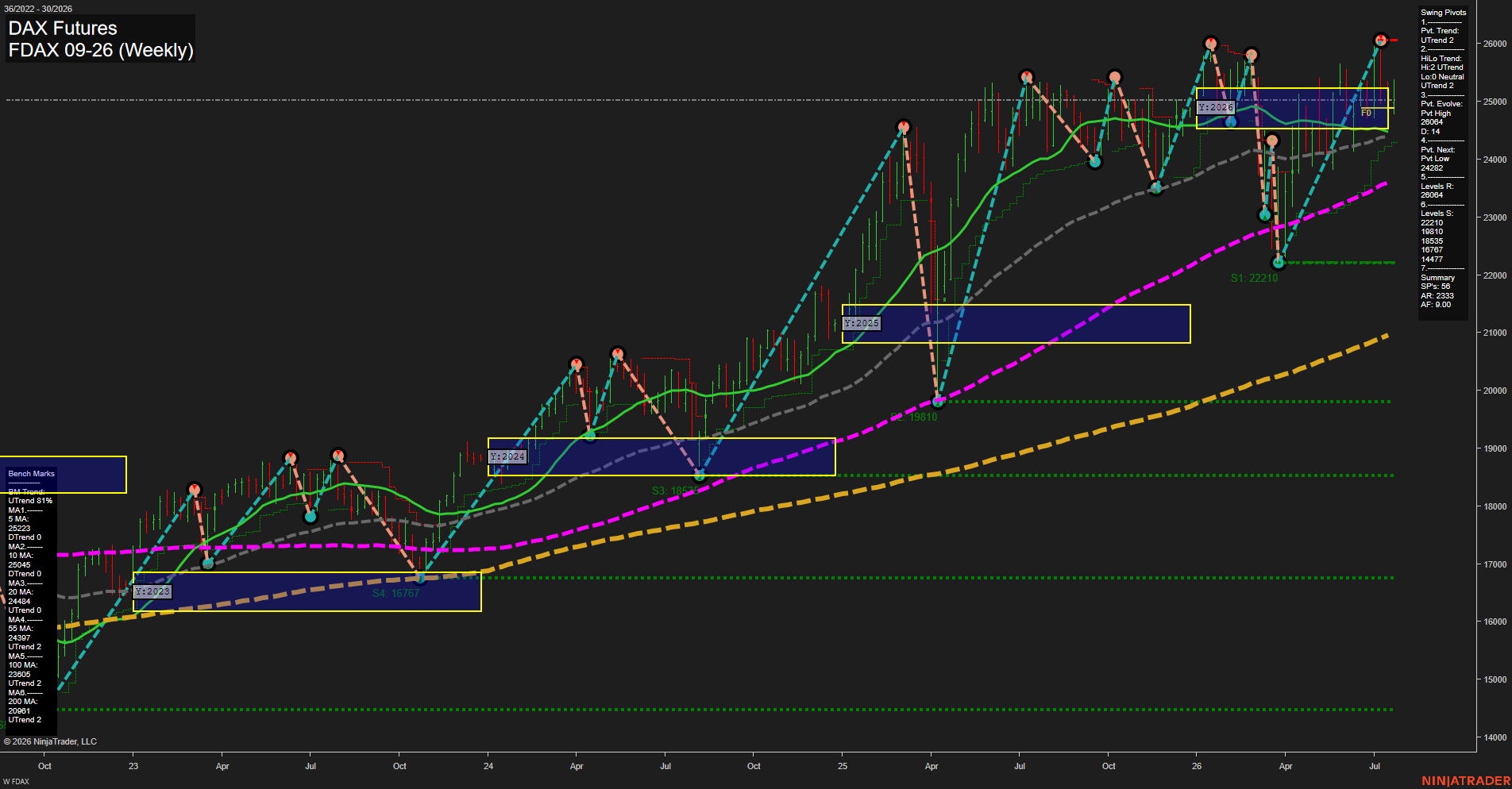
Task: Click the 24 year label on time axis
Action: pyautogui.click(x=488, y=766)
